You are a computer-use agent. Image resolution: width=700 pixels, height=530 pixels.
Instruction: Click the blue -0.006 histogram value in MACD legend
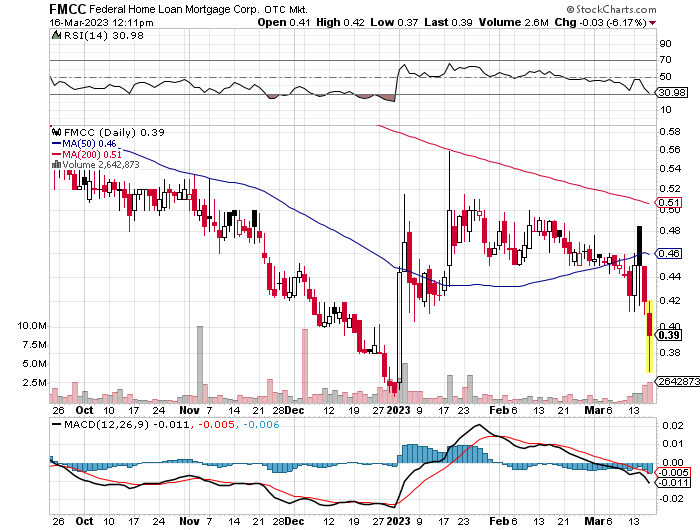(x=261, y=424)
